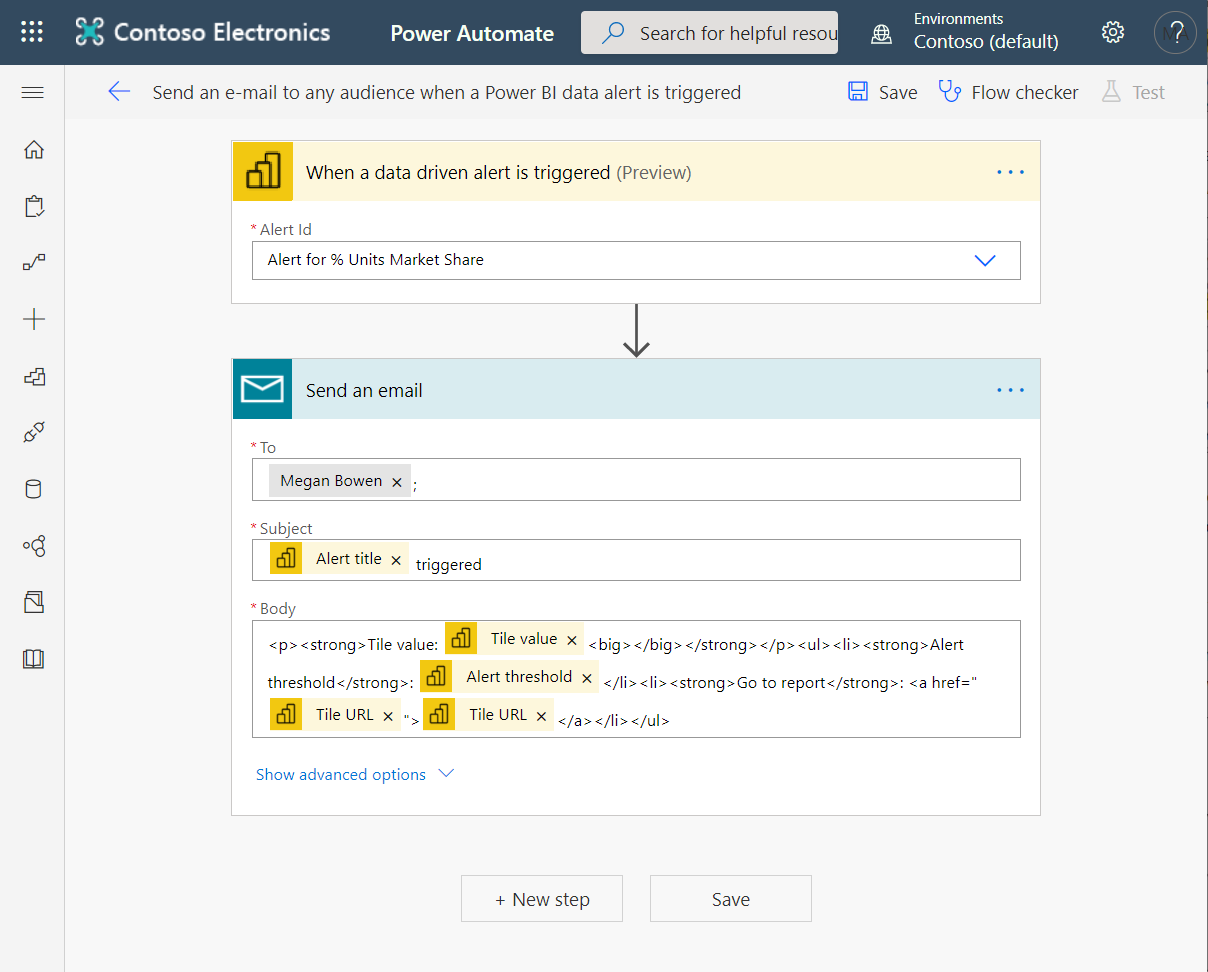Image resolution: width=1208 pixels, height=972 pixels.
Task: Collapse the left navigation with the hamburger icon
Action: 32,91
